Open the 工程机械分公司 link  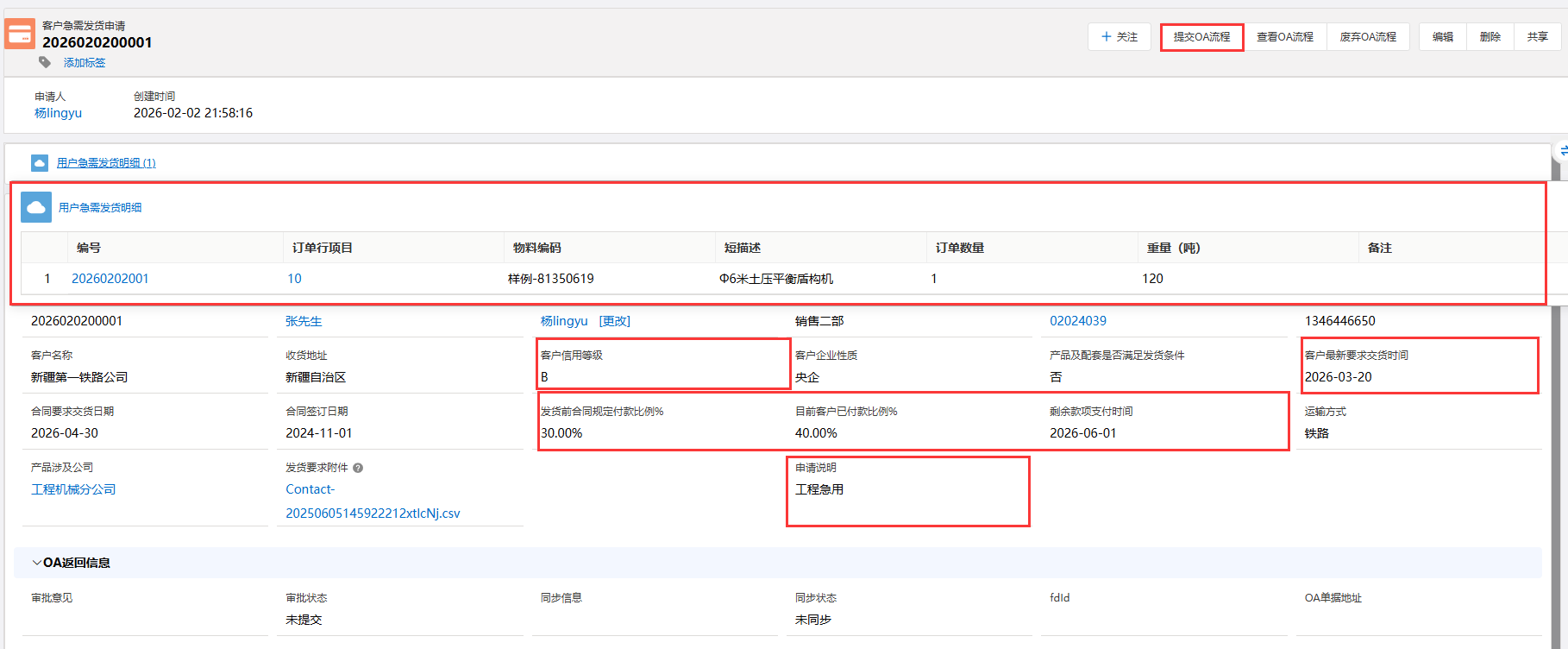point(73,489)
